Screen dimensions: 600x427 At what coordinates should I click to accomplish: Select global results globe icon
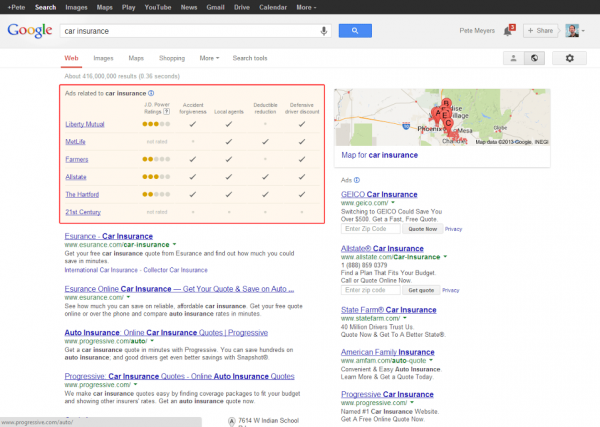coord(534,58)
